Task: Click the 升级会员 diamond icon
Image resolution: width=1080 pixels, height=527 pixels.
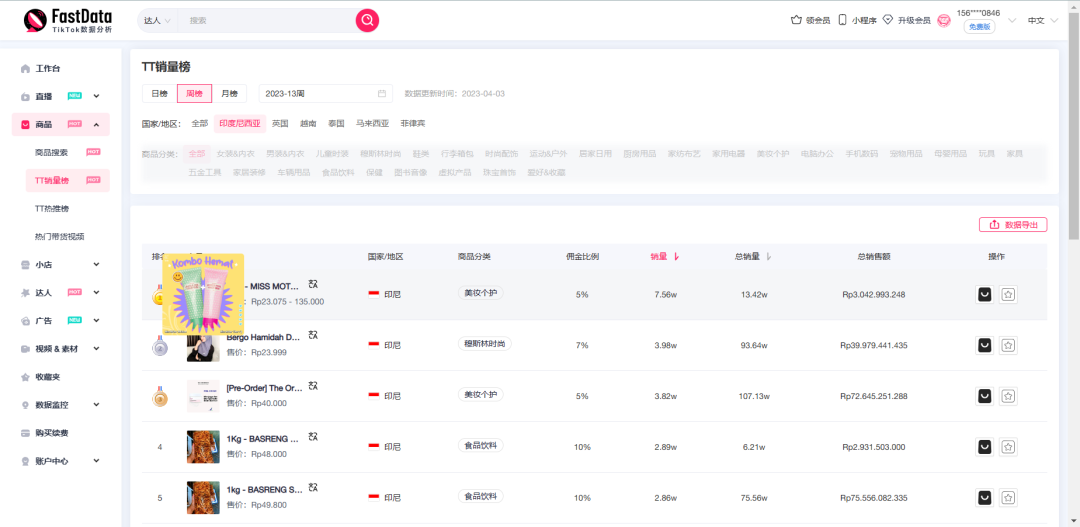Action: point(887,20)
